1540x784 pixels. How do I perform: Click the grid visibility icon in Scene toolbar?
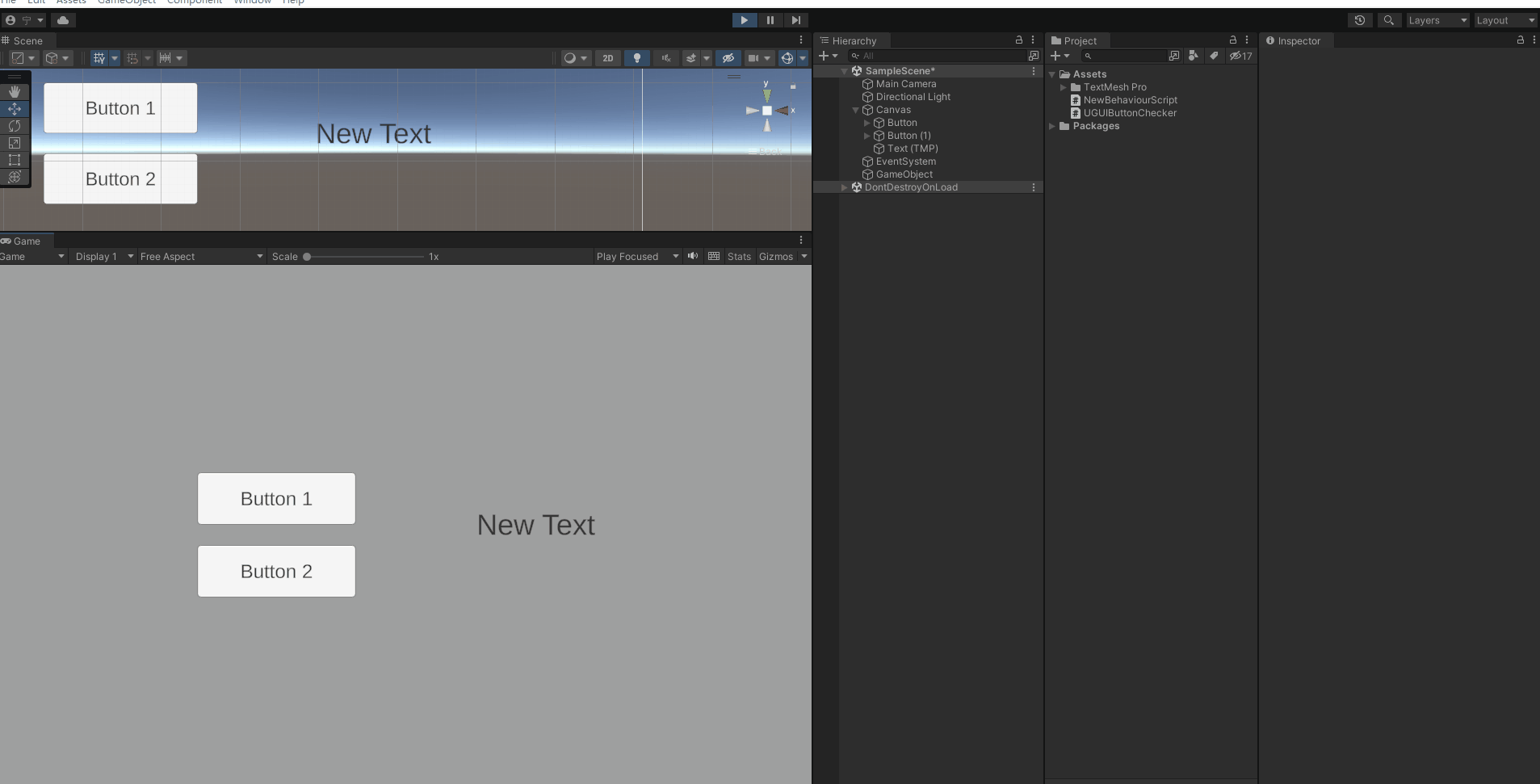[99, 57]
